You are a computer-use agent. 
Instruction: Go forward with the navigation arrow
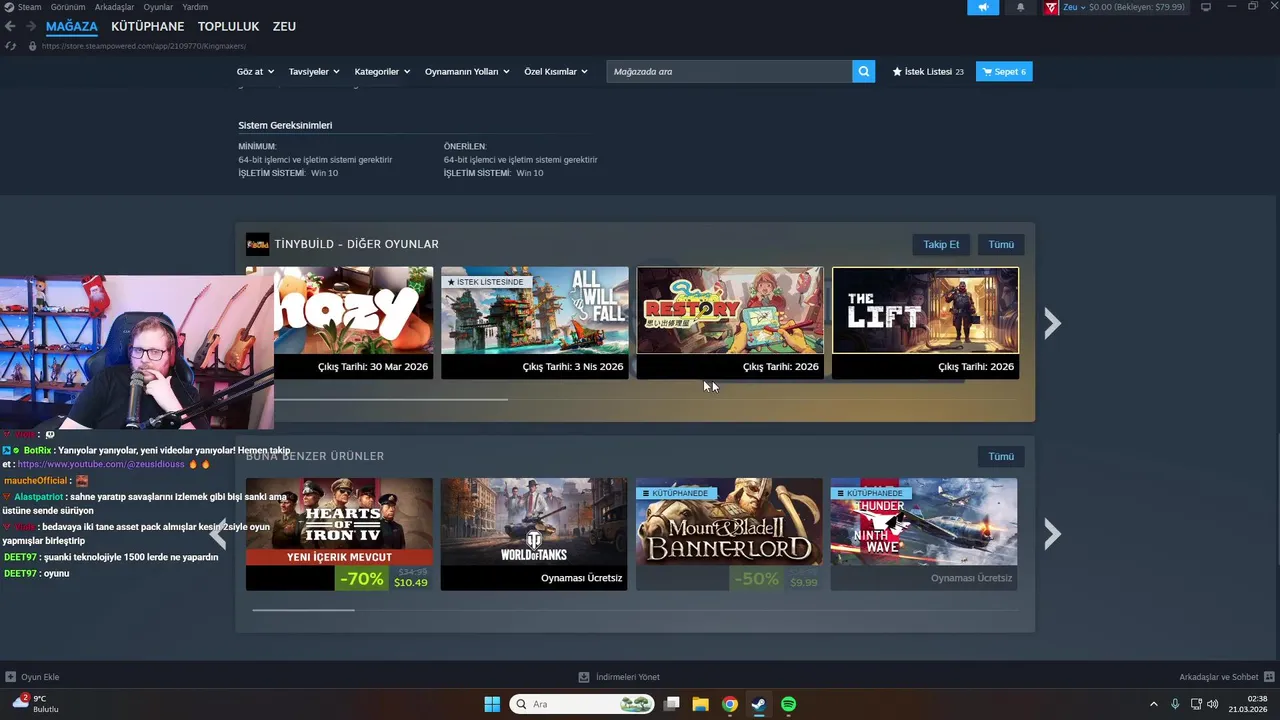point(31,26)
